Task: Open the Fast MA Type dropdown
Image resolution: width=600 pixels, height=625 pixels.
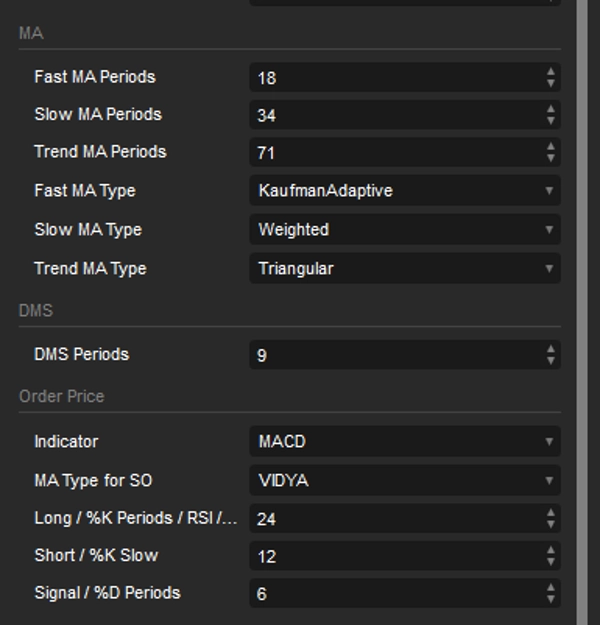Action: coord(404,191)
